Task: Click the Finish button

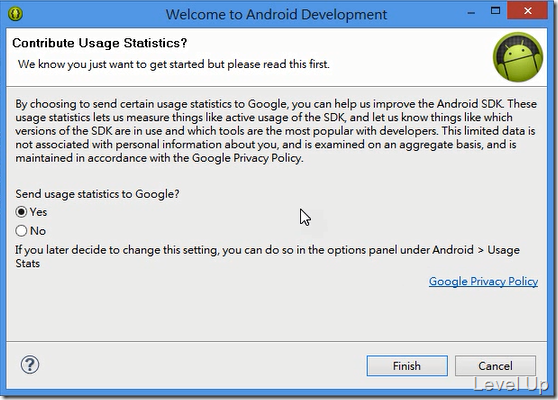Action: point(407,366)
